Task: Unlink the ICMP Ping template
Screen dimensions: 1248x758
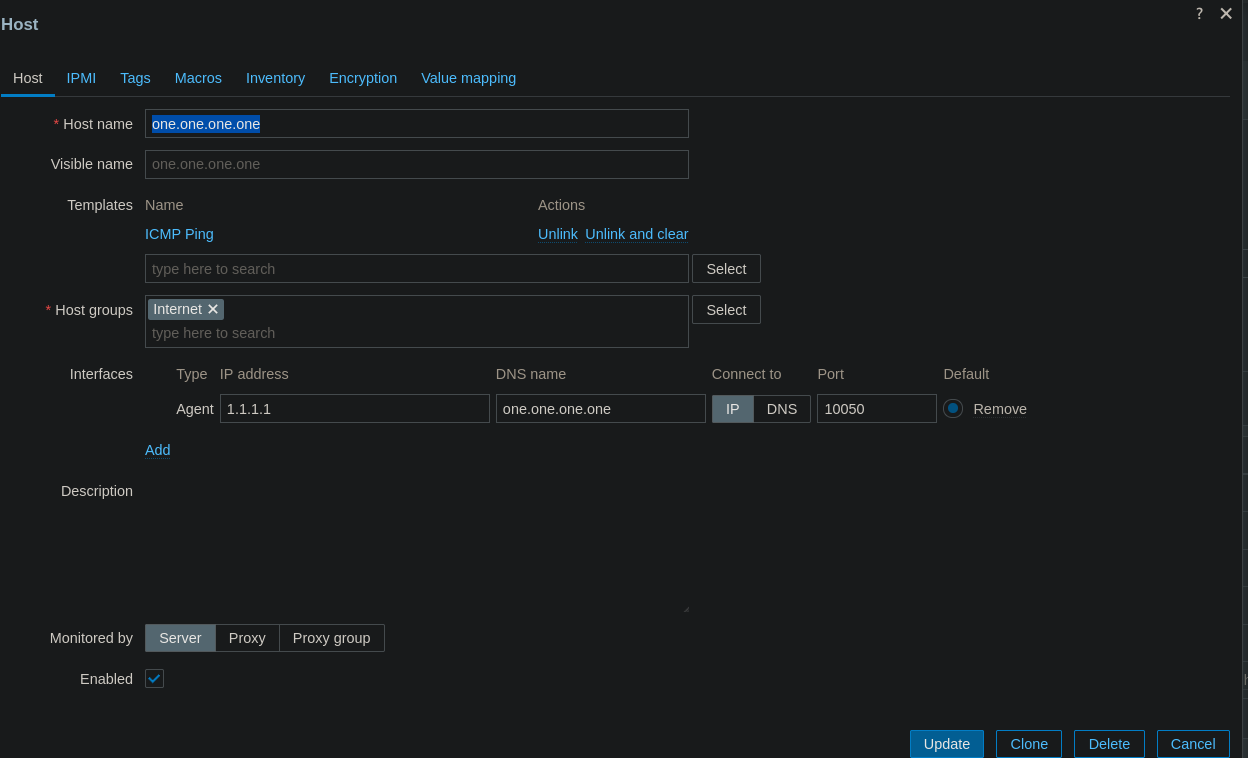Action: tap(558, 234)
